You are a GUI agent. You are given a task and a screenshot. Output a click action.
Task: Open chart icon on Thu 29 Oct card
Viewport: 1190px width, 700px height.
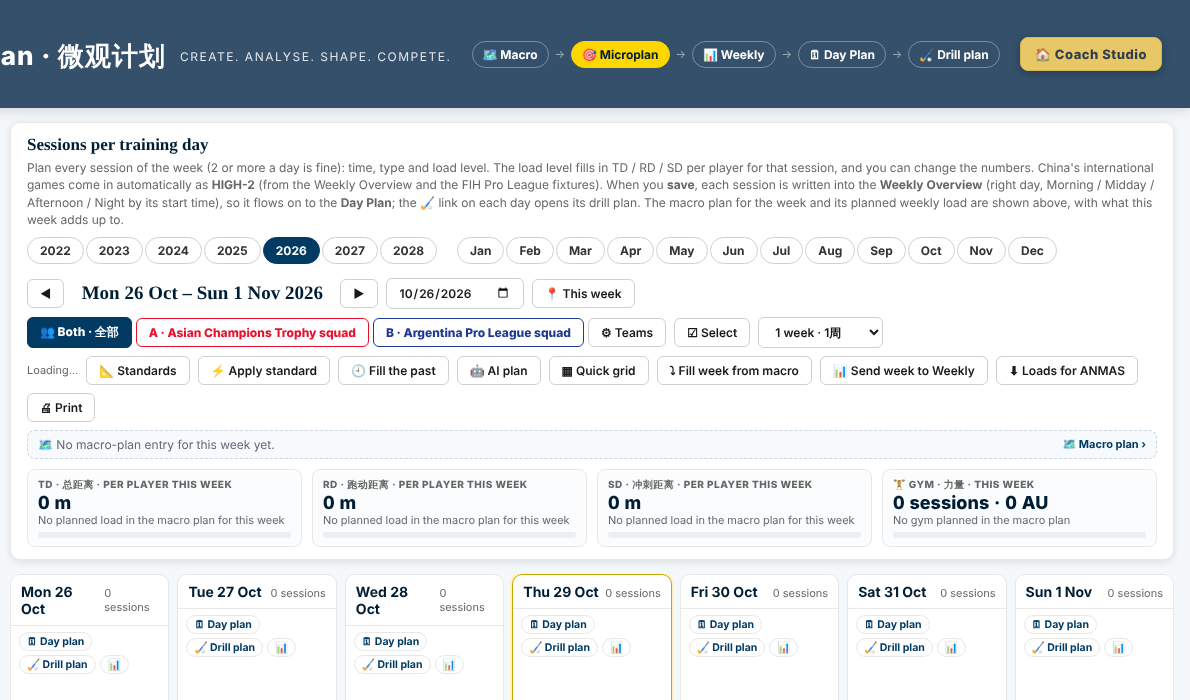[616, 648]
